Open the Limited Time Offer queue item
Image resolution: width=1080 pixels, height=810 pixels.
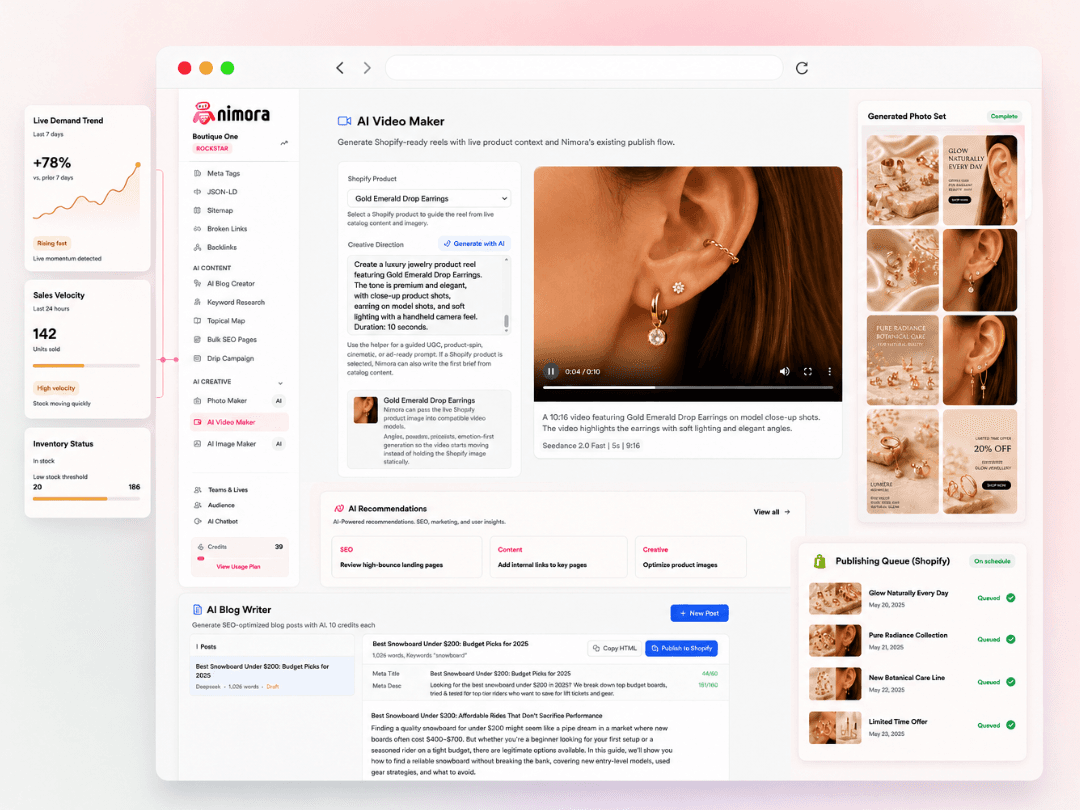click(912, 727)
